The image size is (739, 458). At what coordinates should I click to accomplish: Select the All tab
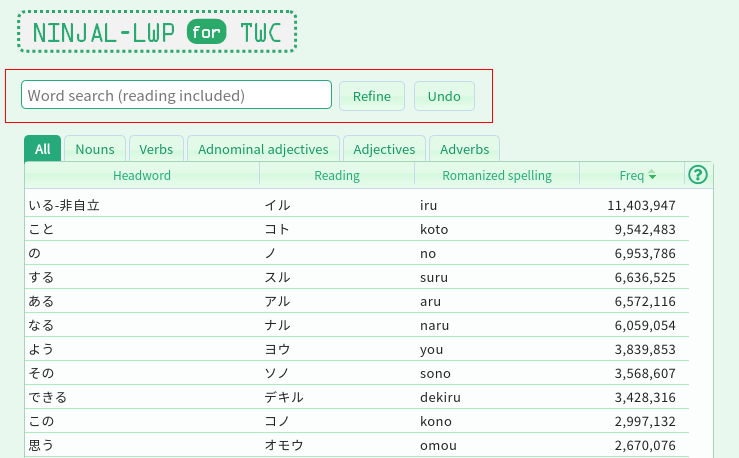pyautogui.click(x=43, y=149)
